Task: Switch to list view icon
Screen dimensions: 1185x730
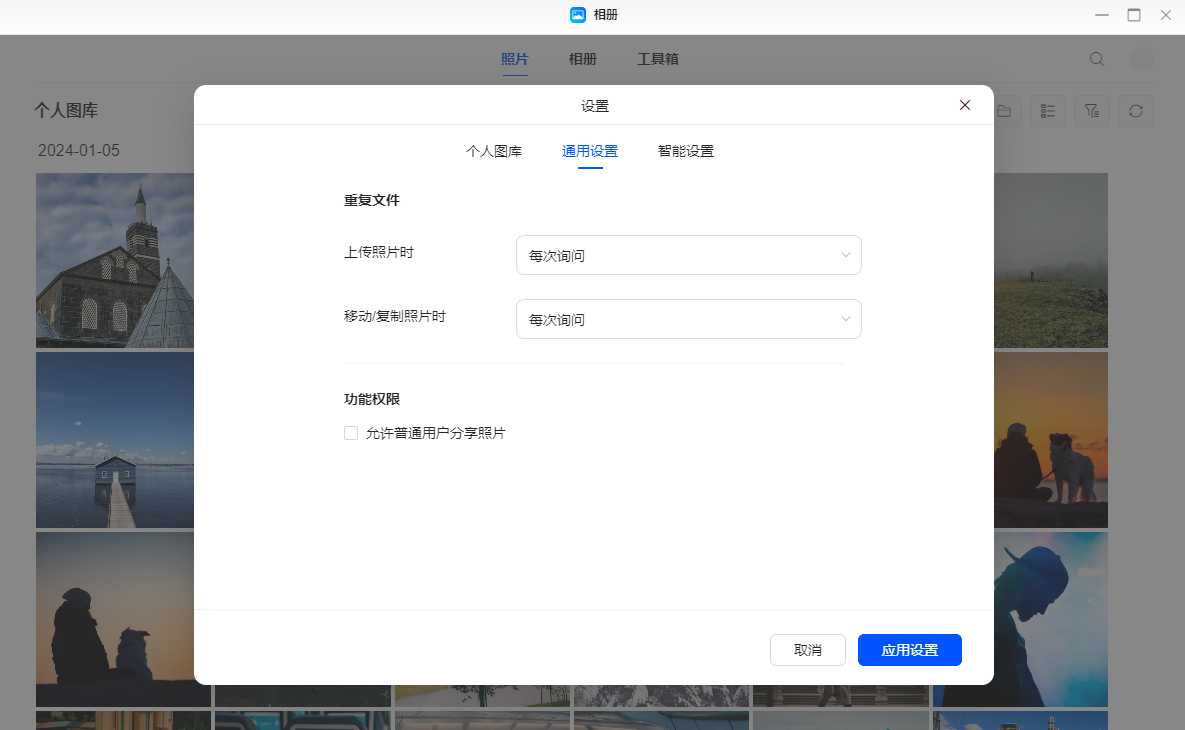Action: click(1047, 111)
